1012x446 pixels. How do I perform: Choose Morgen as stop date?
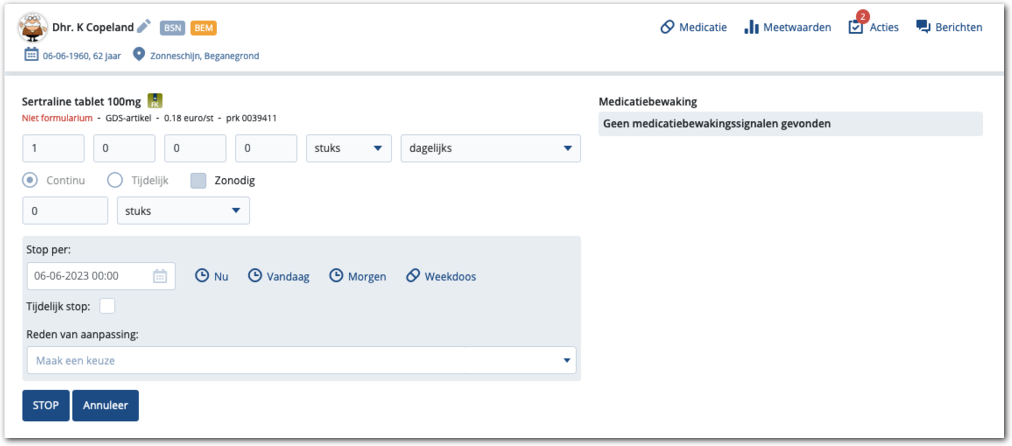pos(357,276)
